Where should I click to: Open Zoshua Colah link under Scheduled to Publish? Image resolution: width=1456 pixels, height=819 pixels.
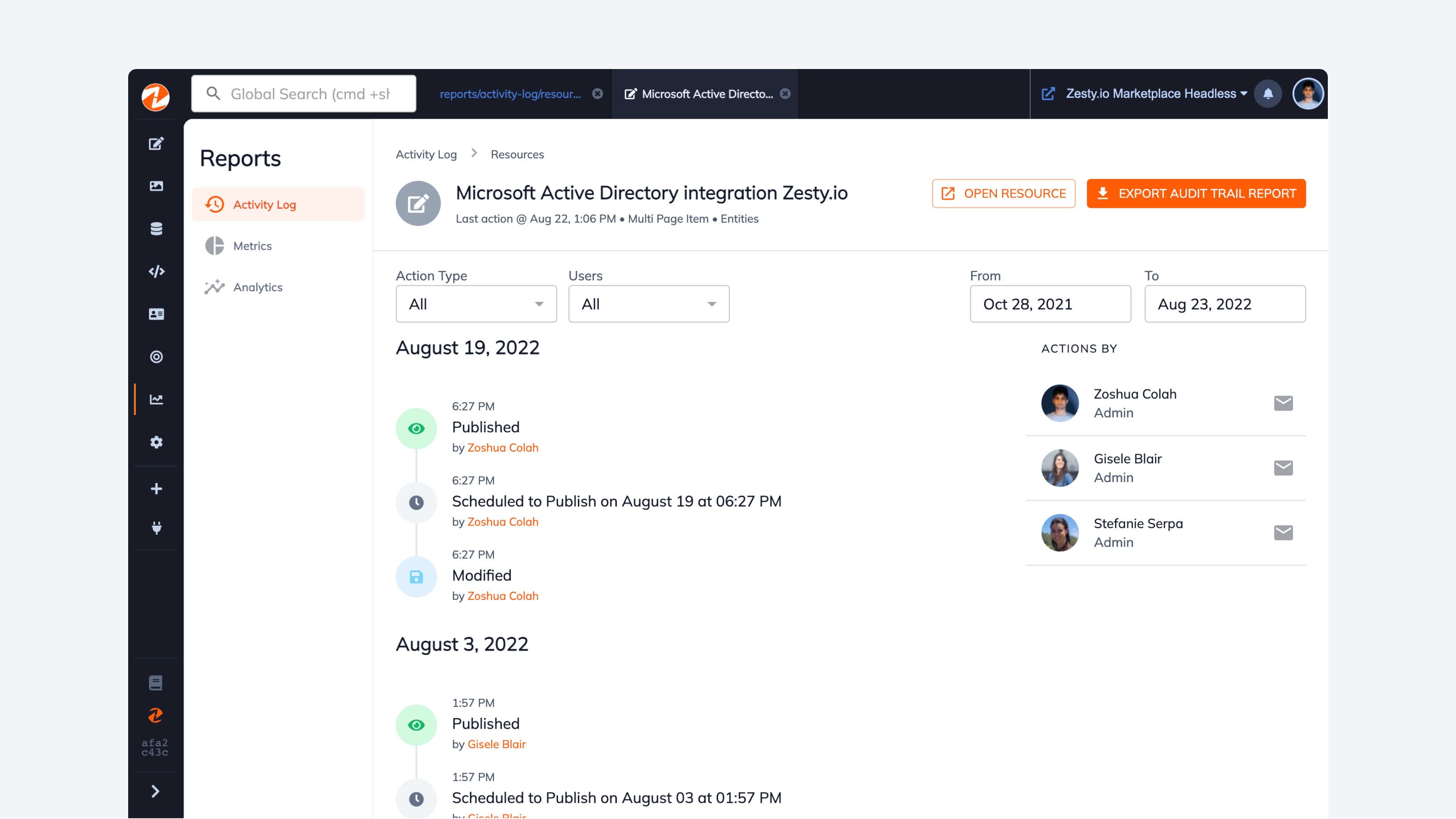coord(502,522)
